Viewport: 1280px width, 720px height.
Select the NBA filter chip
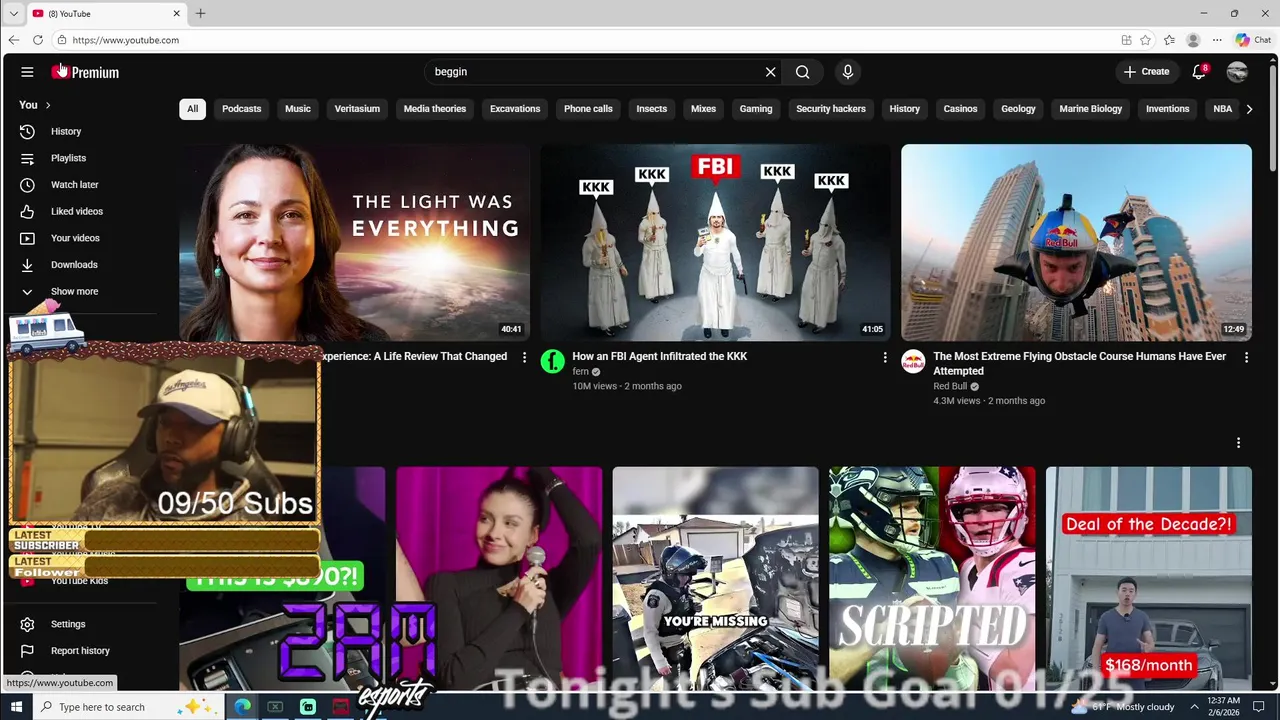[x=1222, y=109]
